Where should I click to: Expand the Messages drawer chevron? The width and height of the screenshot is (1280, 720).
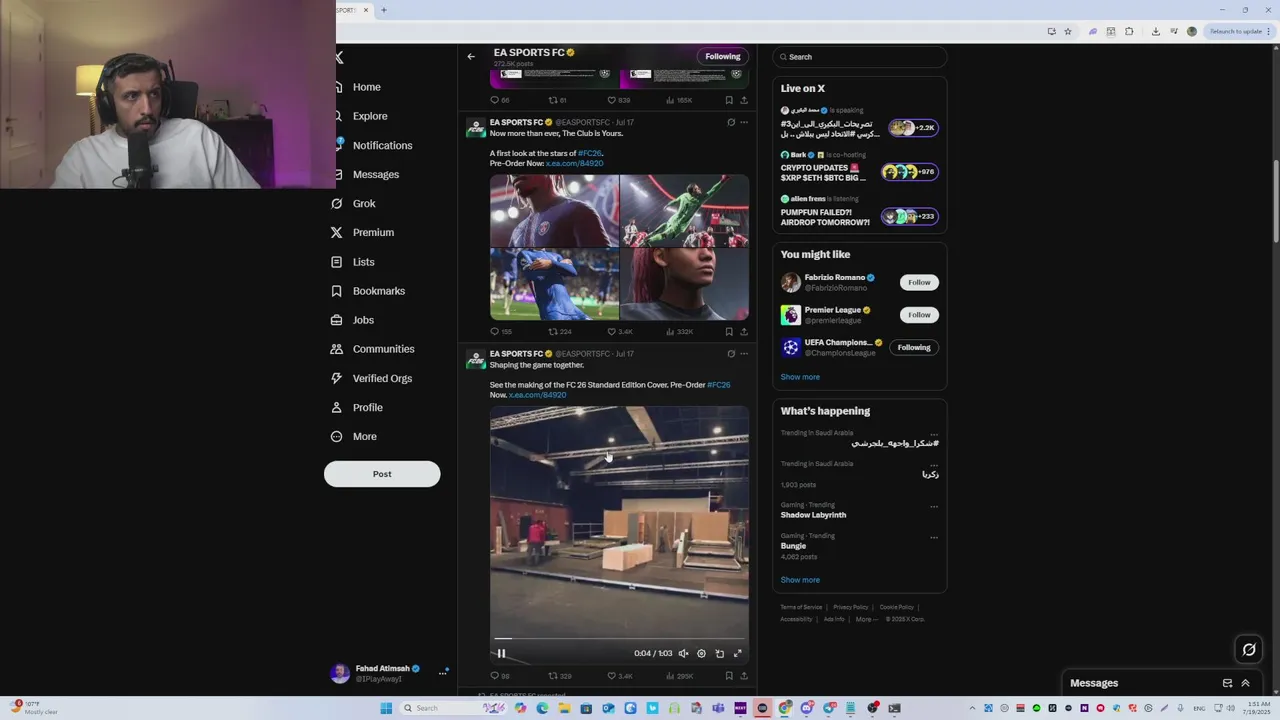[x=1245, y=683]
